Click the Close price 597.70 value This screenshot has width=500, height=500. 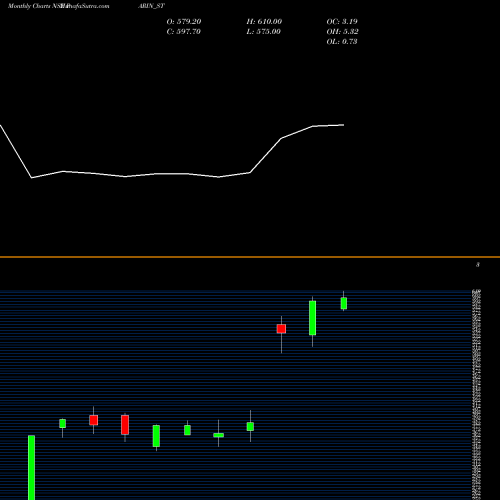184,32
